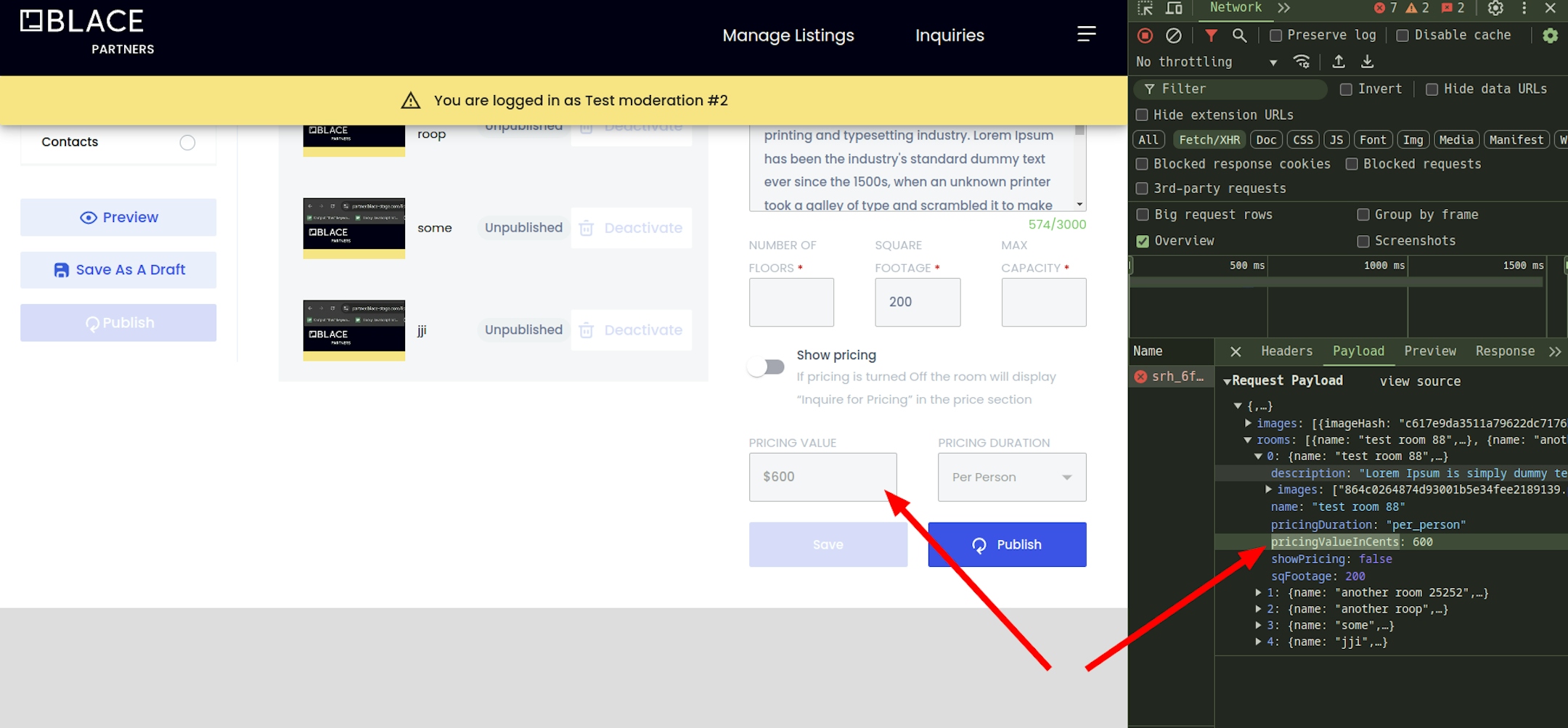
Task: Click the description textarea scrollbar
Action: point(1079,167)
